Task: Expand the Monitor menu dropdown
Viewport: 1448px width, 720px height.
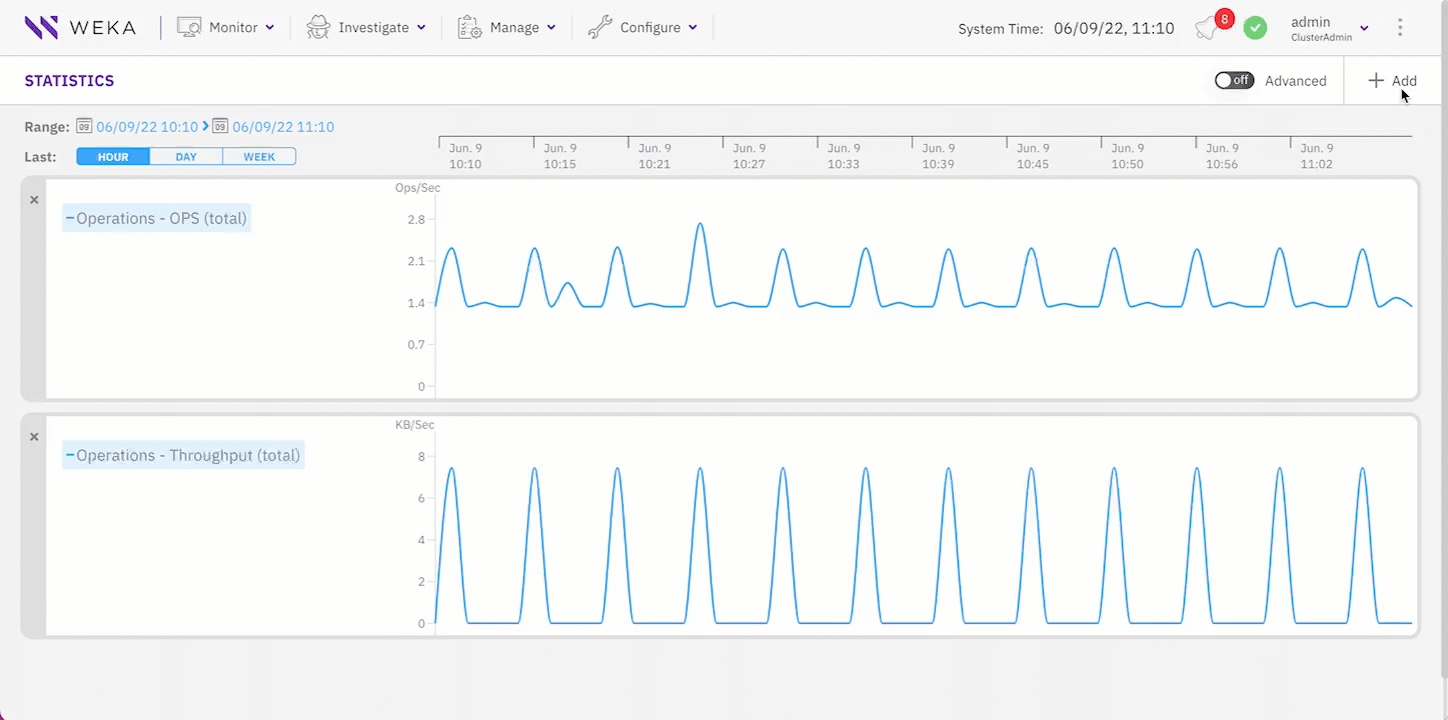Action: point(226,28)
